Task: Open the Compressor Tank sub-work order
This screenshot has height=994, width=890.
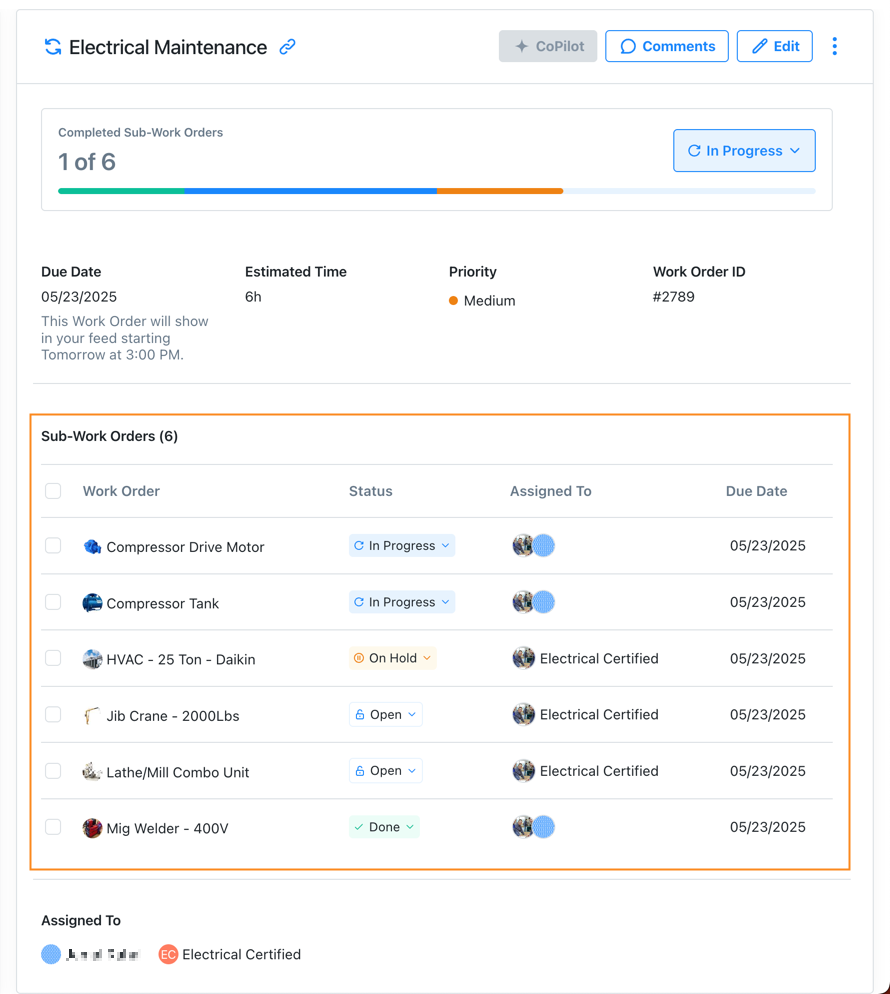Action: coord(162,603)
